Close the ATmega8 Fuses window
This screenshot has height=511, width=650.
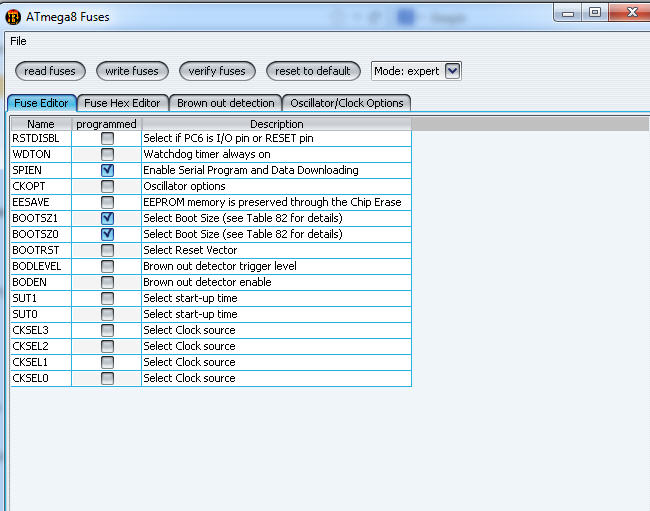point(630,13)
